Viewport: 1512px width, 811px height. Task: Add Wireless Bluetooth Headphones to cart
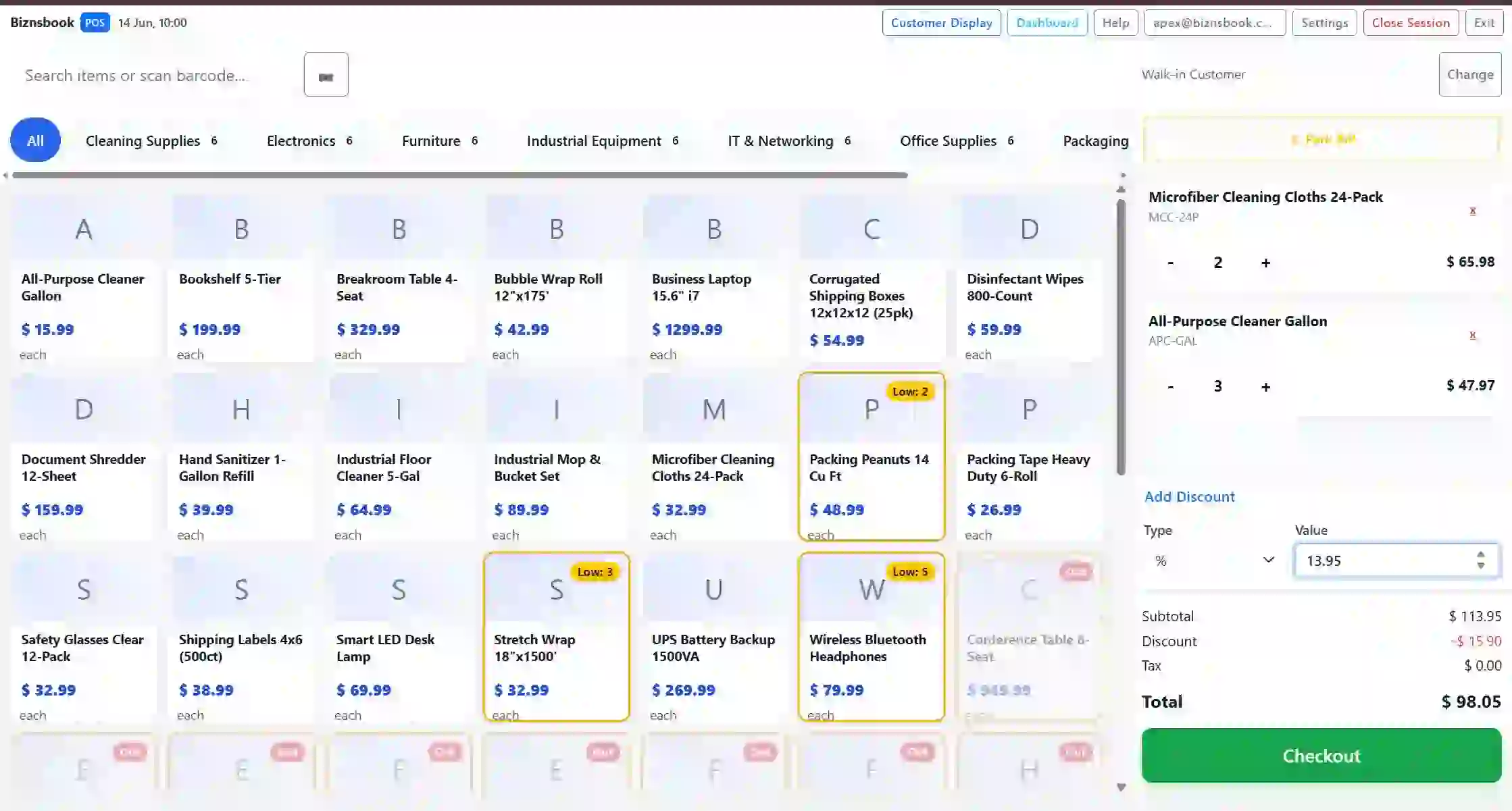tap(872, 637)
